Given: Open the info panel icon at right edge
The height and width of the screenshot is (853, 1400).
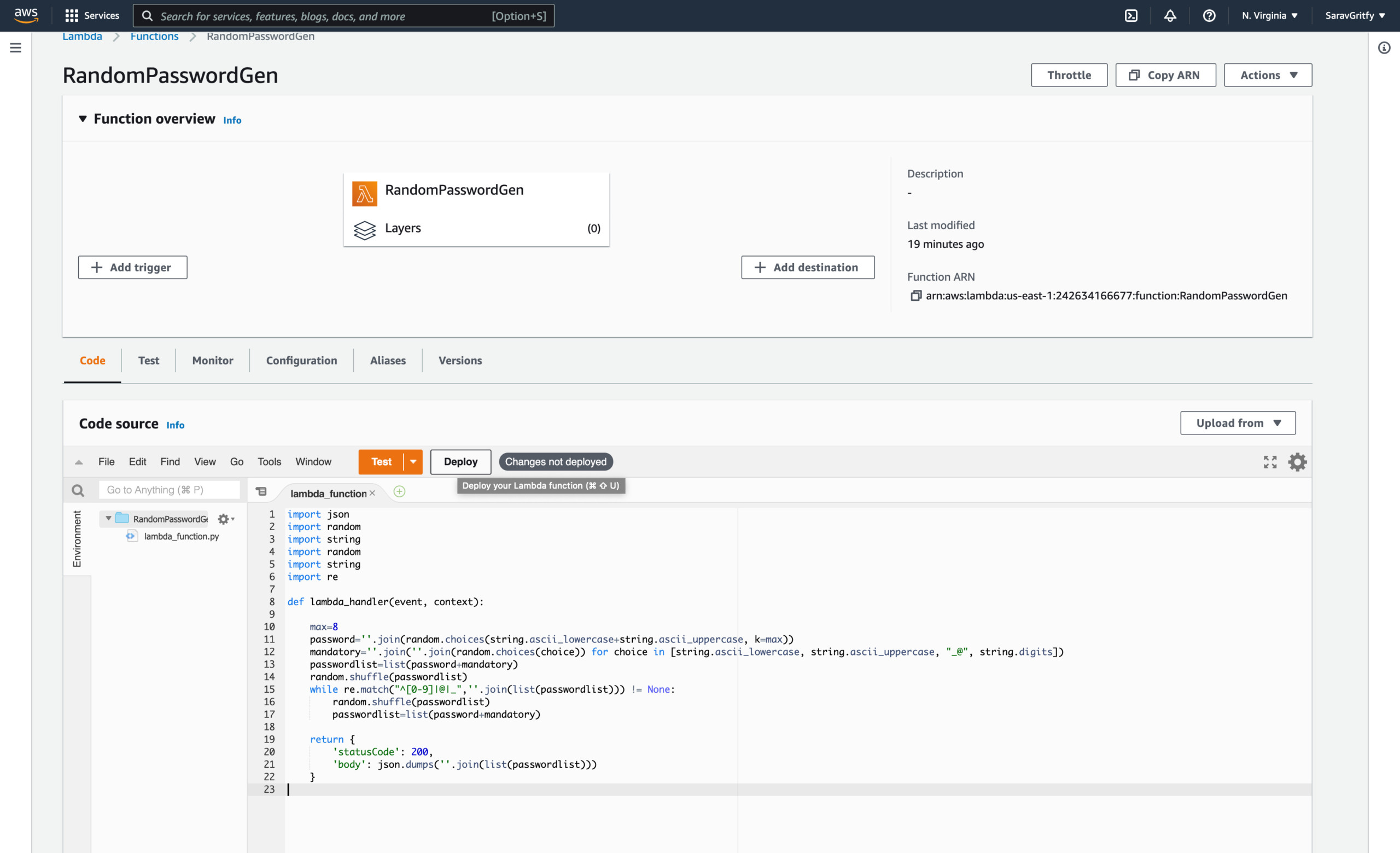Looking at the screenshot, I should coord(1385,48).
